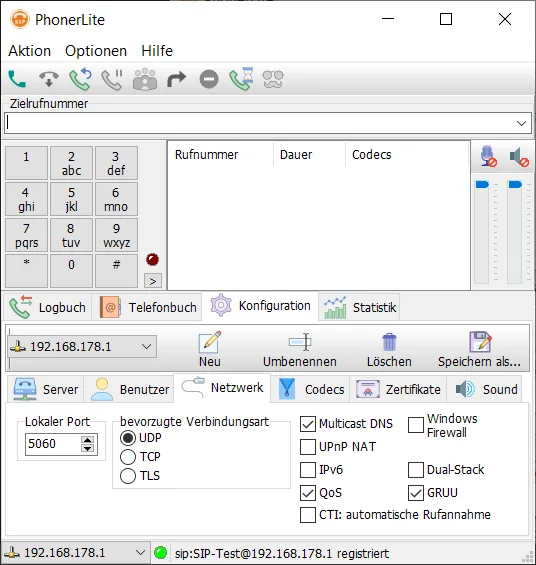The height and width of the screenshot is (565, 536).
Task: Select the Konfiguration tab
Action: click(260, 306)
